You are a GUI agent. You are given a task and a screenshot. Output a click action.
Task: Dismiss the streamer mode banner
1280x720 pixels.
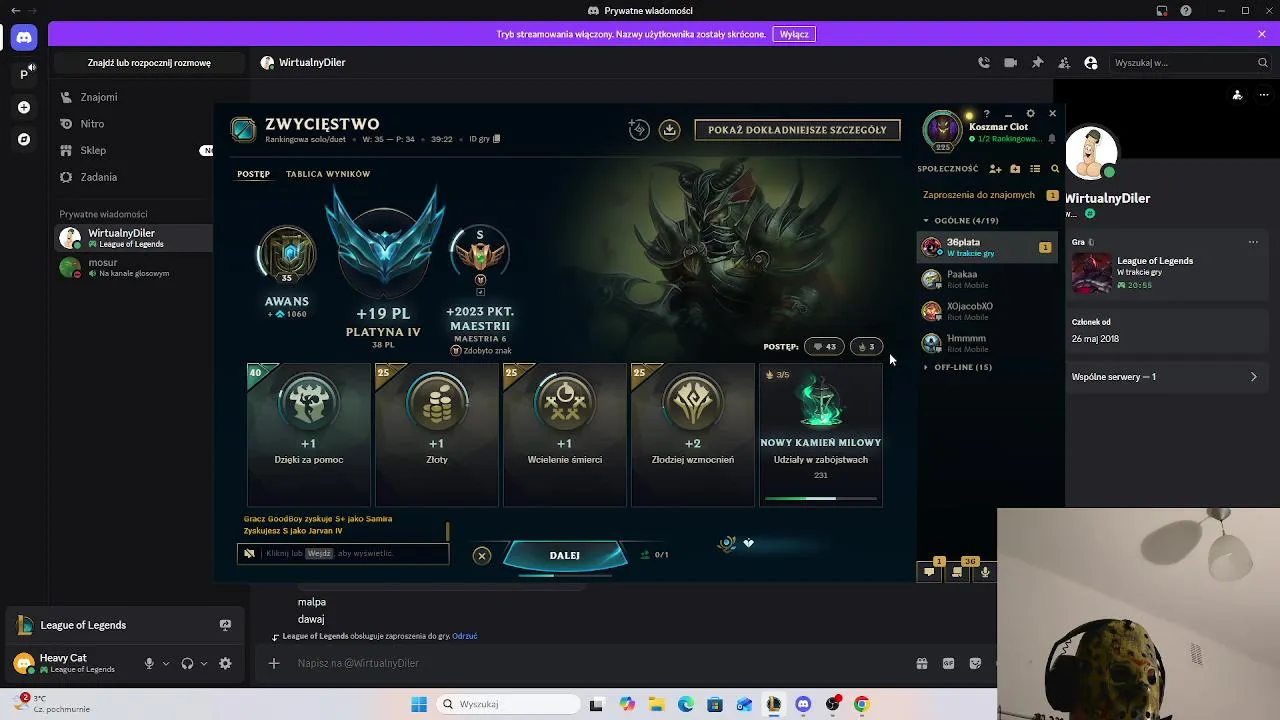click(x=1262, y=34)
